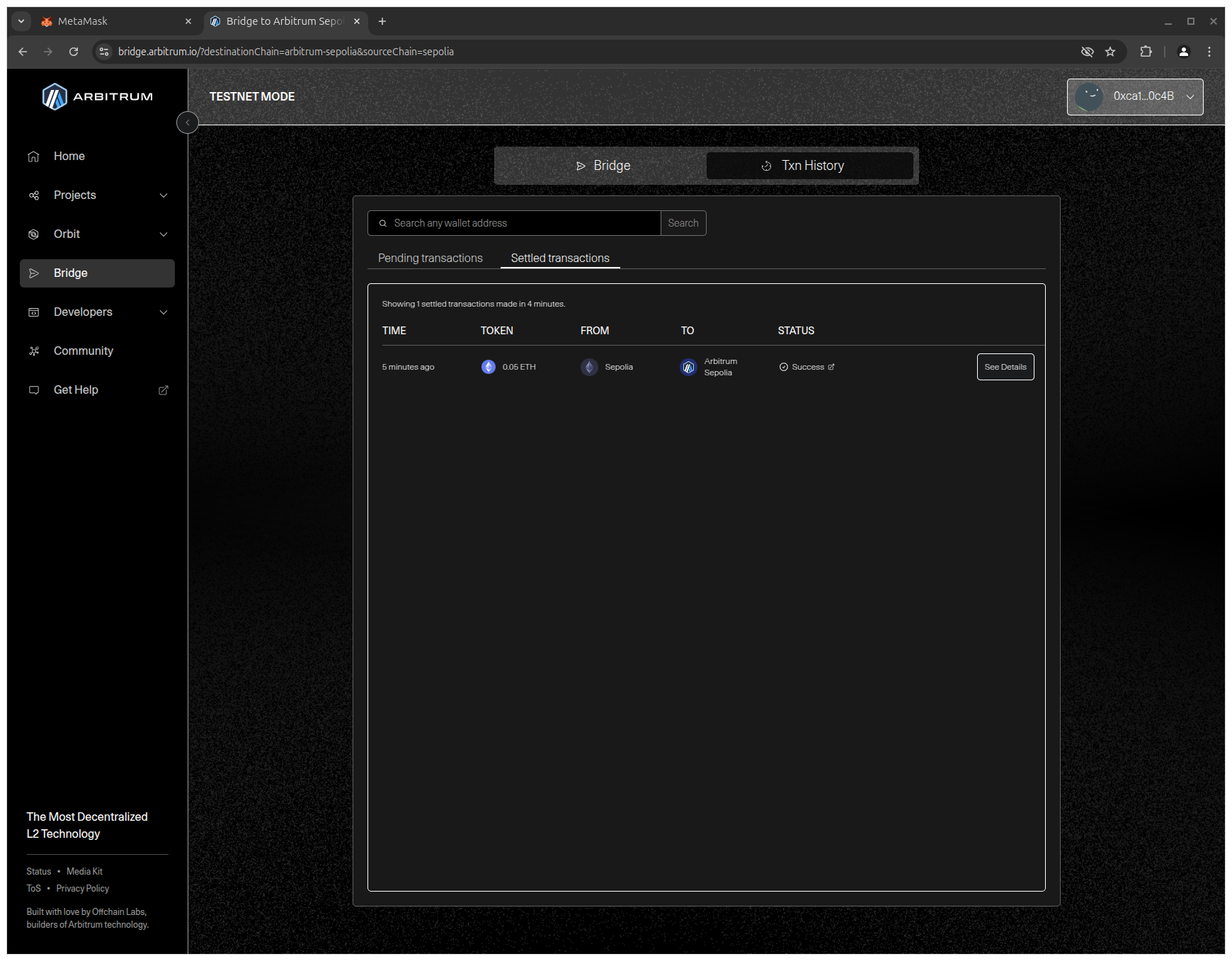Close the Bridge to Arbitrum tab

pos(357,21)
